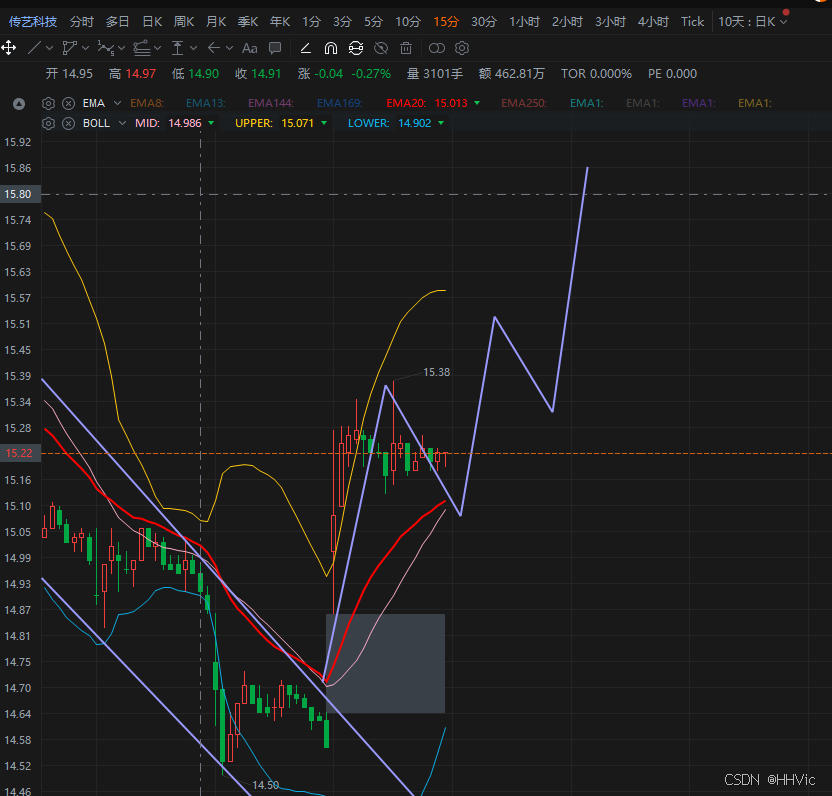This screenshot has width=832, height=796.
Task: Switch to 日K chart tab
Action: 152,22
